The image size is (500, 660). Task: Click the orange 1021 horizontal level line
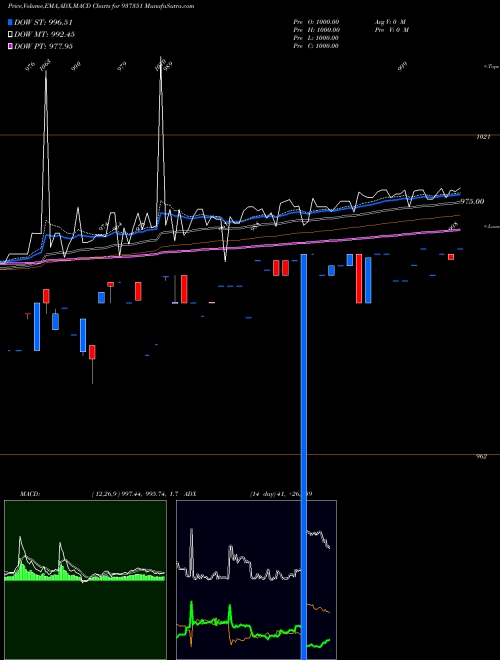[250, 135]
